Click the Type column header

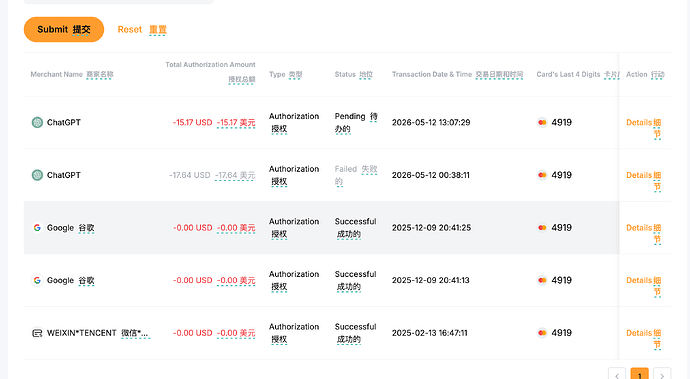[286, 74]
